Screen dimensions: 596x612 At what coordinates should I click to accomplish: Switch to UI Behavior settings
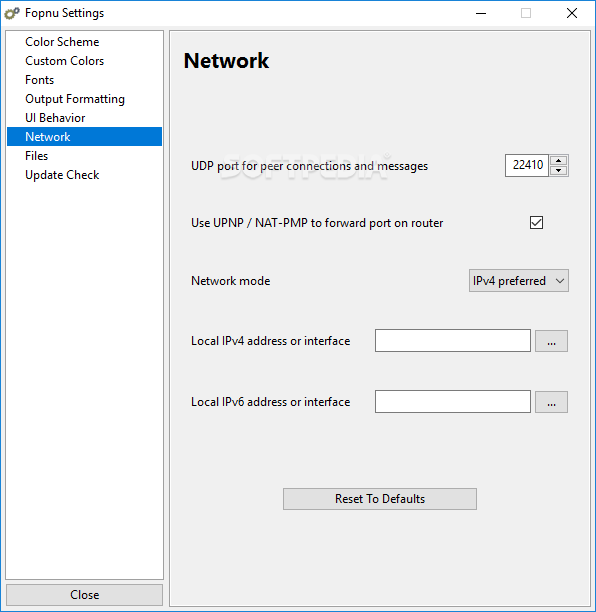[84, 118]
